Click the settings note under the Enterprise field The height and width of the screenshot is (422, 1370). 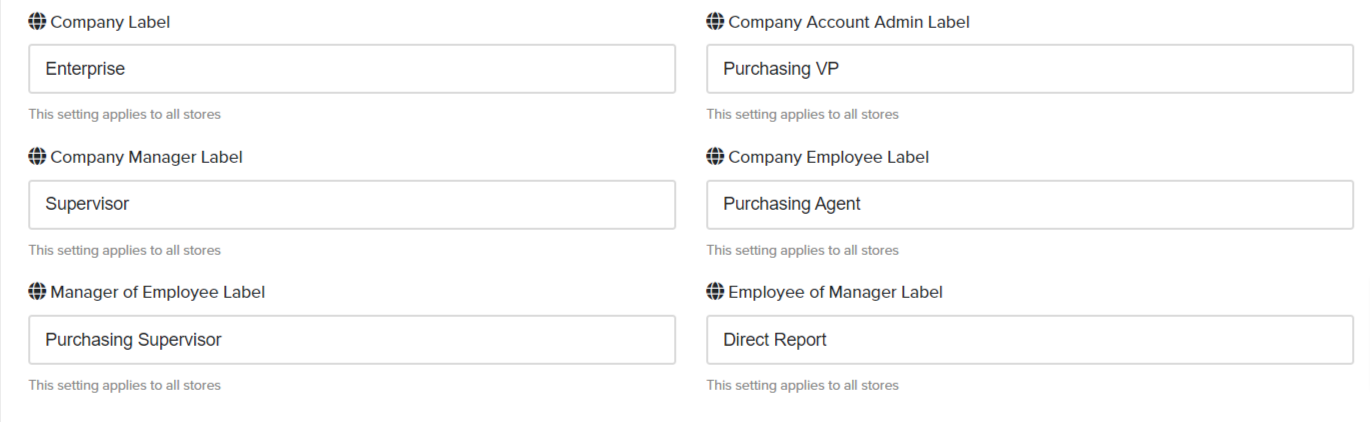(124, 114)
